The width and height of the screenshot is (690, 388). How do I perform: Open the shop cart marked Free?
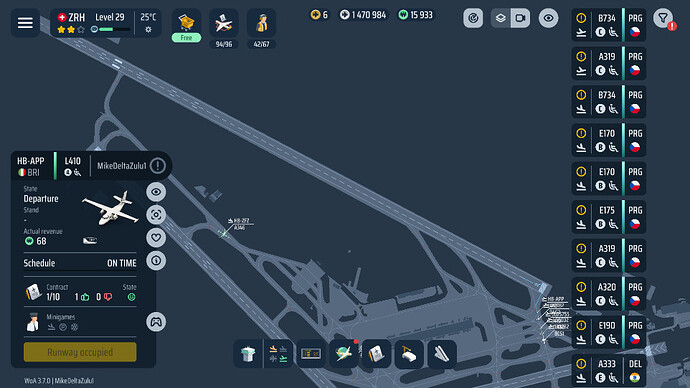pos(186,26)
